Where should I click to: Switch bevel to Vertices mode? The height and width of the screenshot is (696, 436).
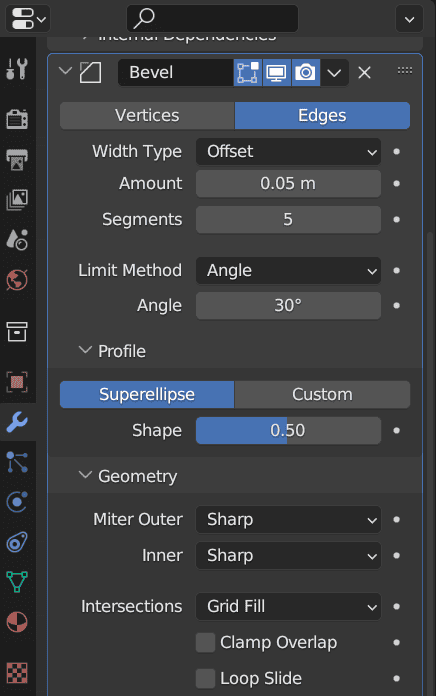coord(147,115)
